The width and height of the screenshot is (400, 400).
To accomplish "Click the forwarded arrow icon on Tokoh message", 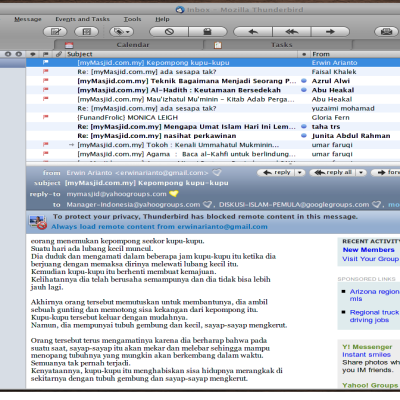I will [71, 145].
